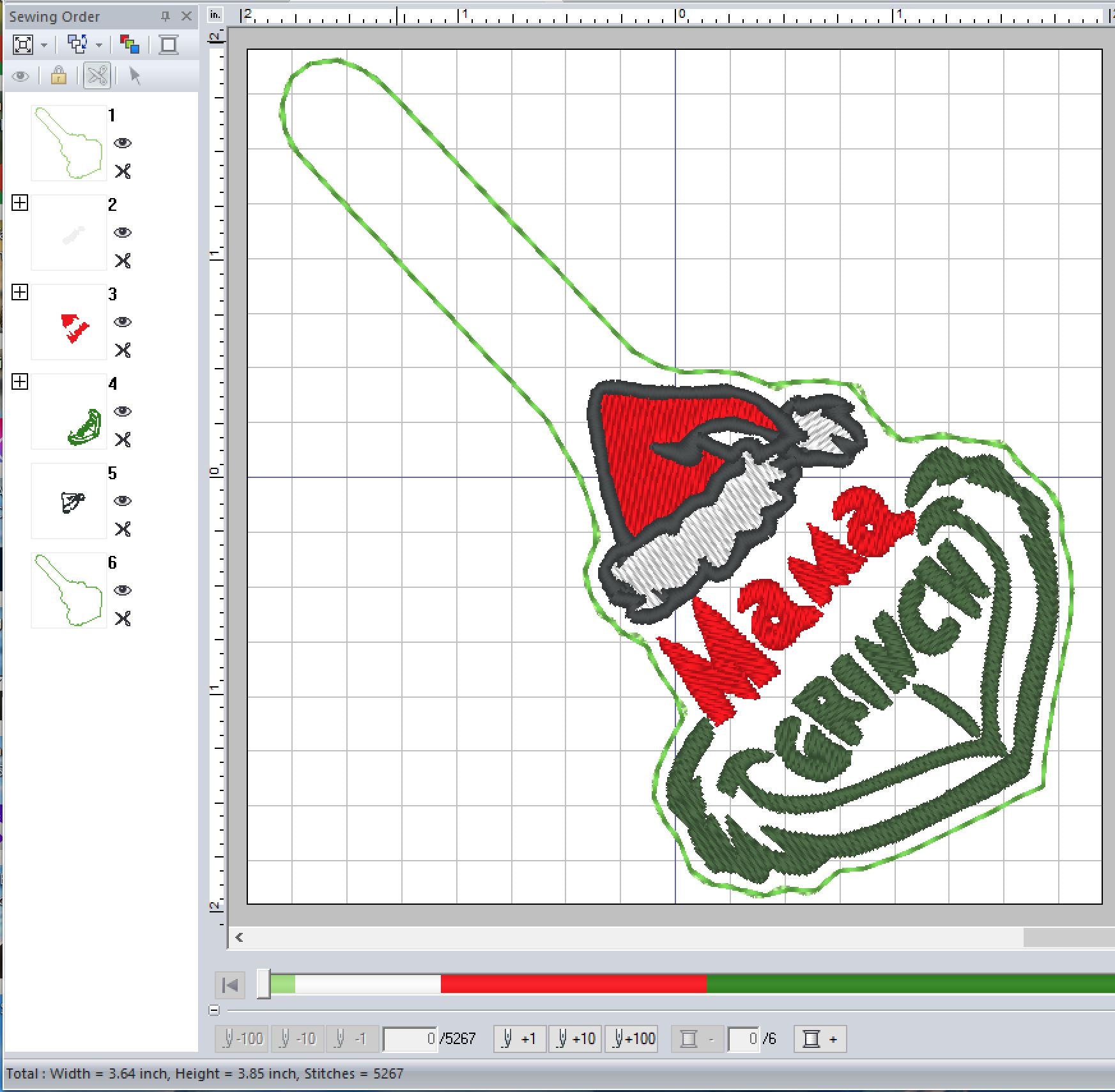Toggle the scissors thread-trim toolbar button
Image resolution: width=1115 pixels, height=1092 pixels.
pos(97,76)
